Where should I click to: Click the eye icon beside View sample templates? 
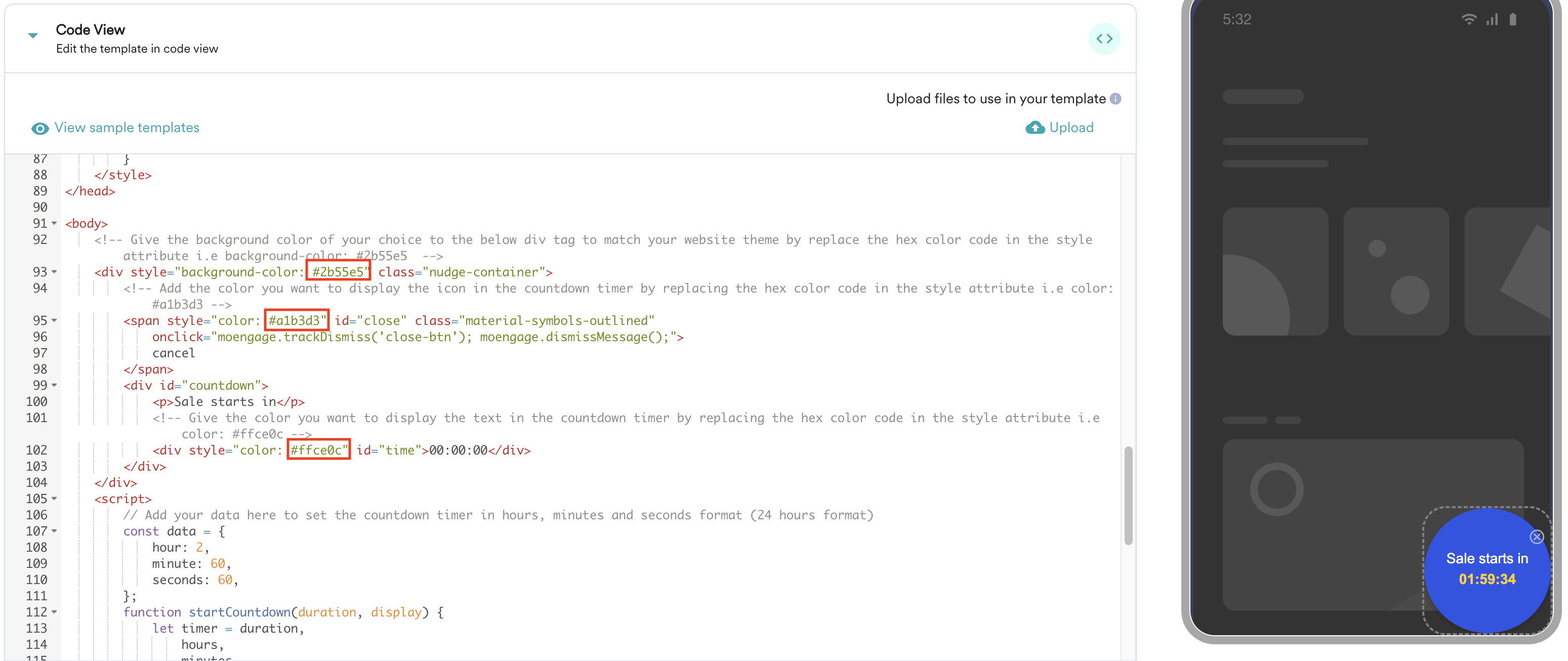click(x=39, y=129)
